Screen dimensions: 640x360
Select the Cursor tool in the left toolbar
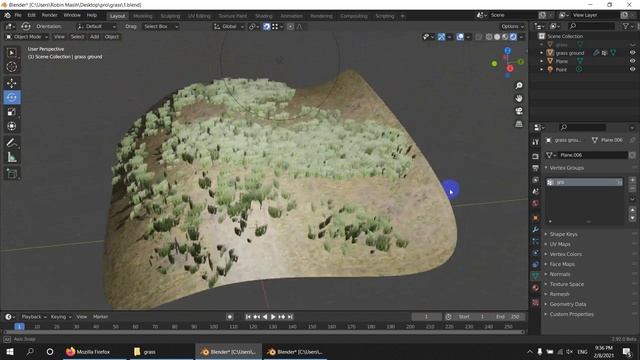[12, 67]
